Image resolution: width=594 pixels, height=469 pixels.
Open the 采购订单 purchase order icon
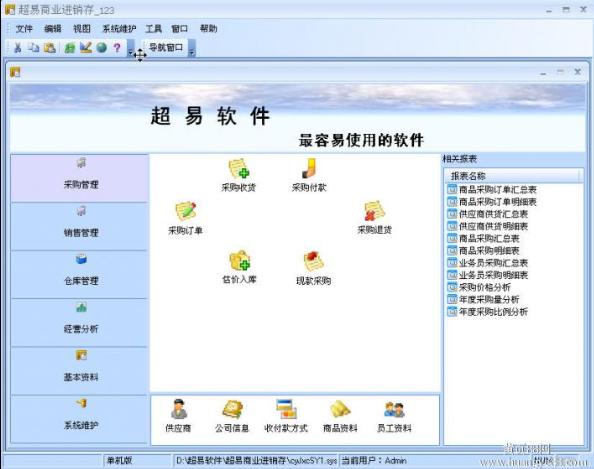coord(185,218)
